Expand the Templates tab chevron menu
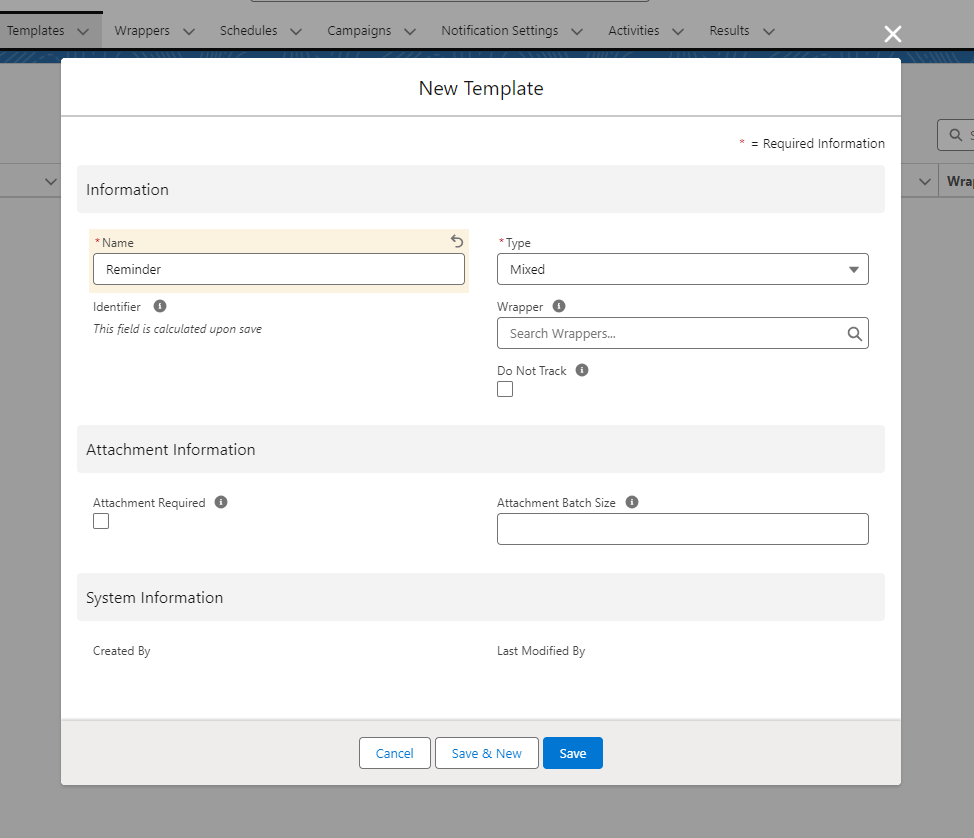The height and width of the screenshot is (838, 974). coord(83,32)
